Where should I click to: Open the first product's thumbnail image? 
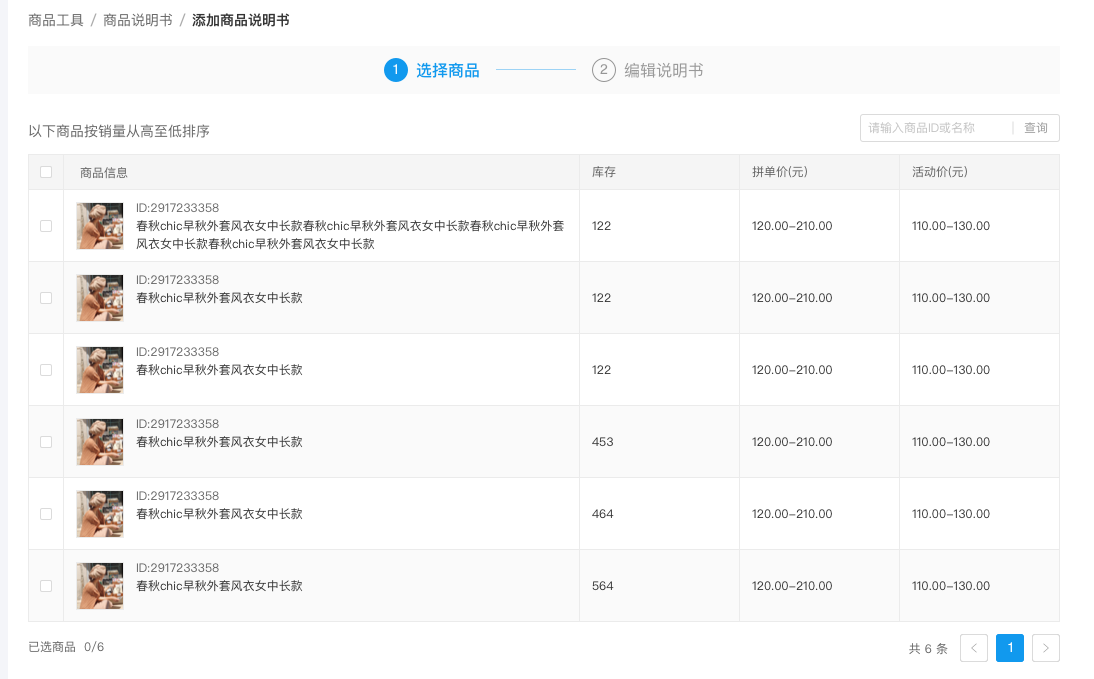pos(100,226)
